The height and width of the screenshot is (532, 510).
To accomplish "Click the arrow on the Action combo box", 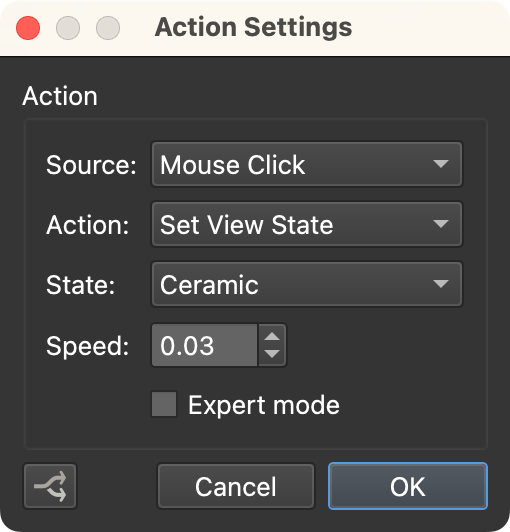I will click(441, 224).
